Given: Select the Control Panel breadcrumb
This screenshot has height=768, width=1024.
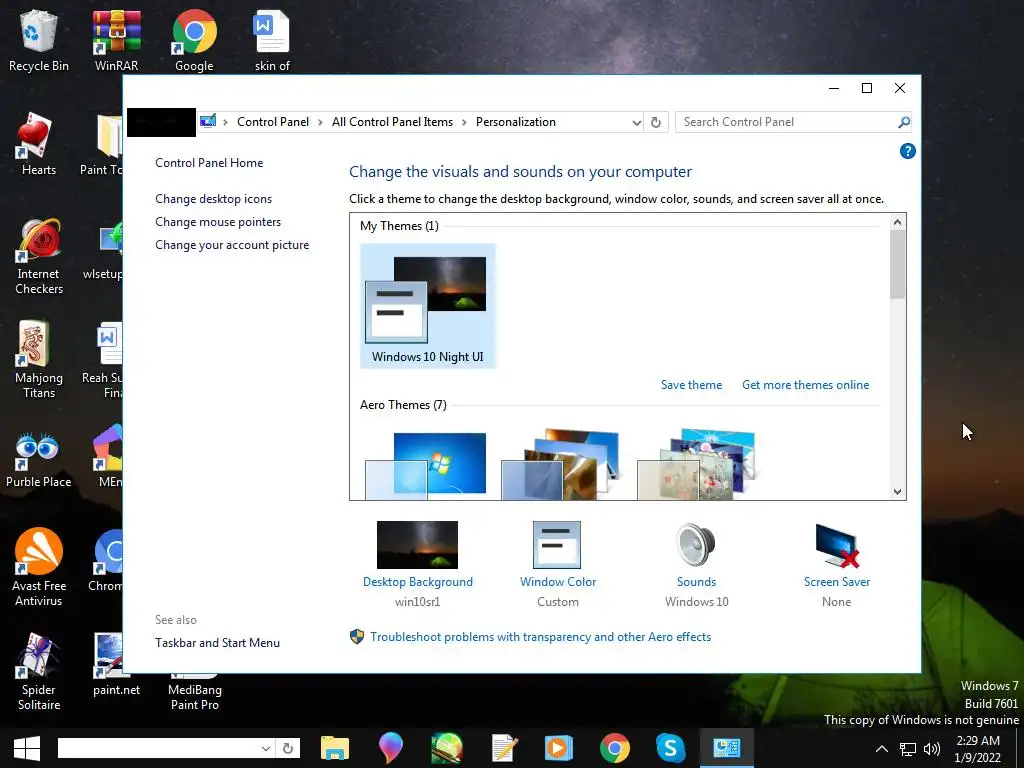Looking at the screenshot, I should click(272, 122).
